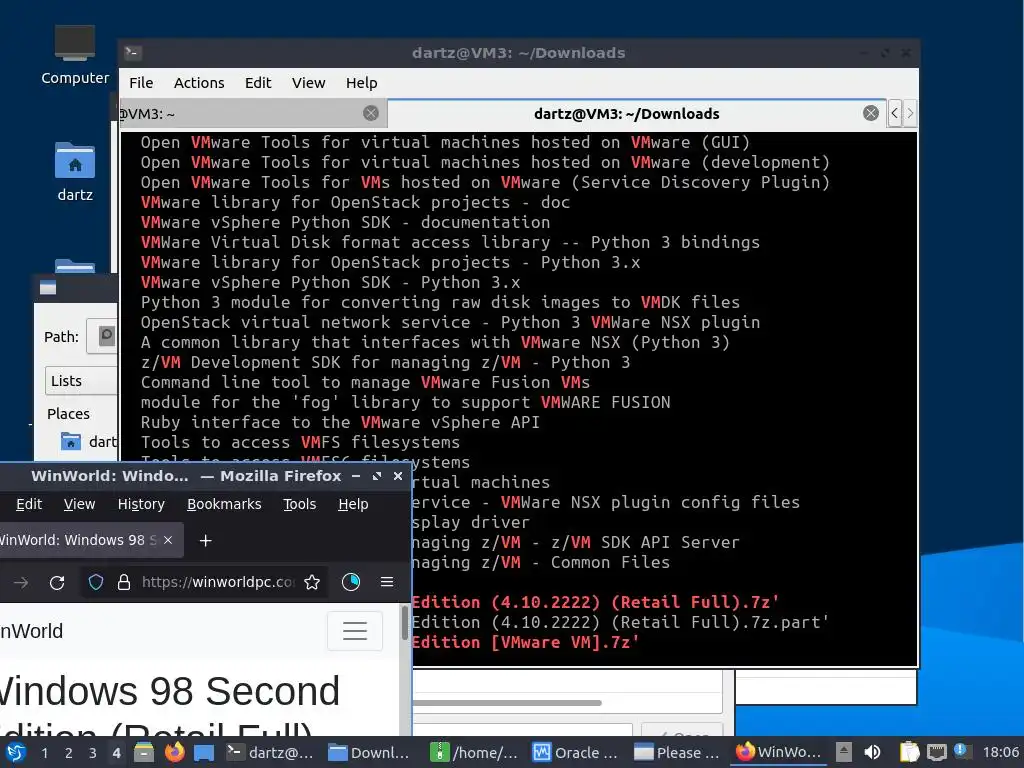Viewport: 1024px width, 768px height.
Task: Bookmark page with the star icon
Action: [x=312, y=582]
